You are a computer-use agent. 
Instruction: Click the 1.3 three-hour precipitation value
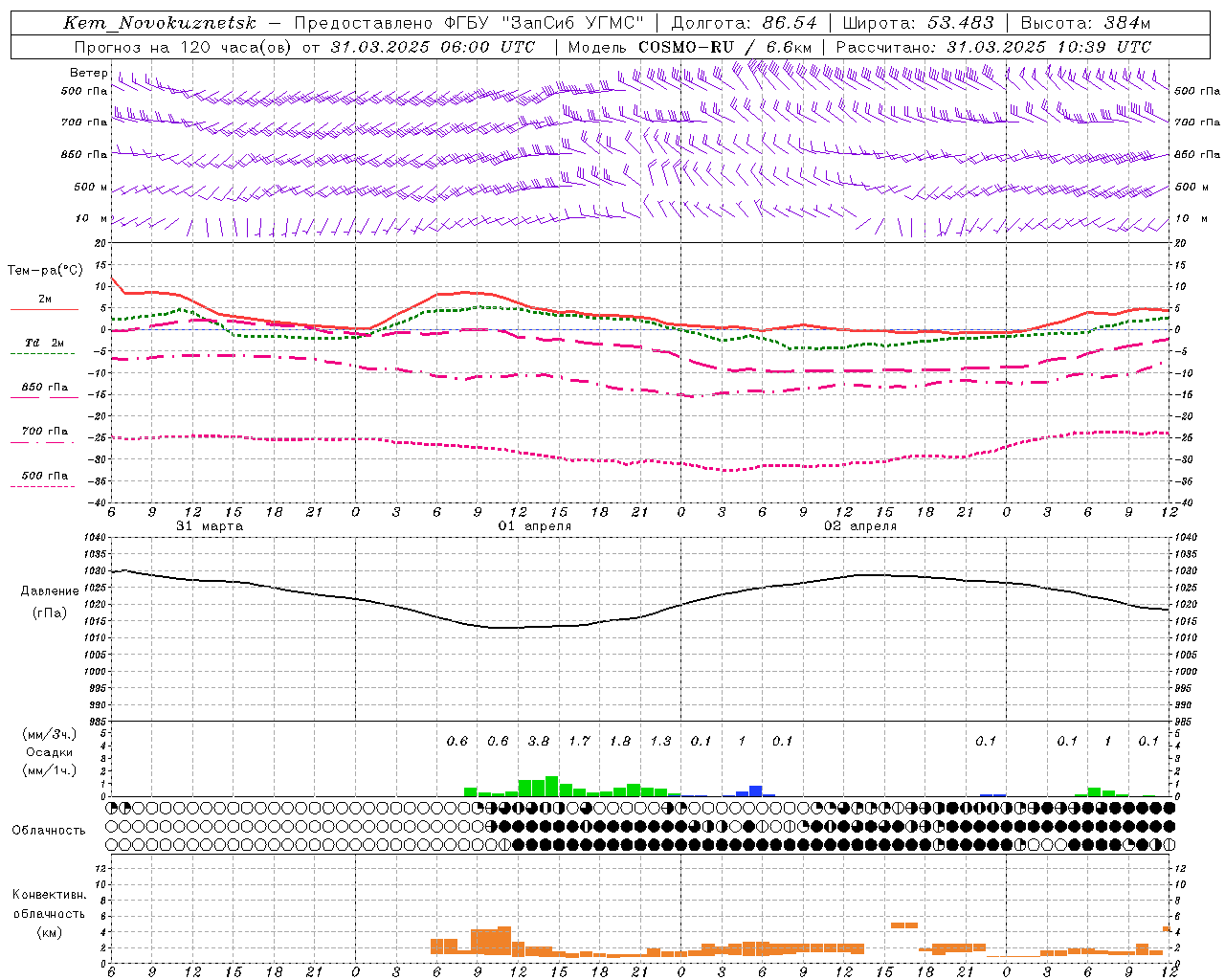pos(660,741)
